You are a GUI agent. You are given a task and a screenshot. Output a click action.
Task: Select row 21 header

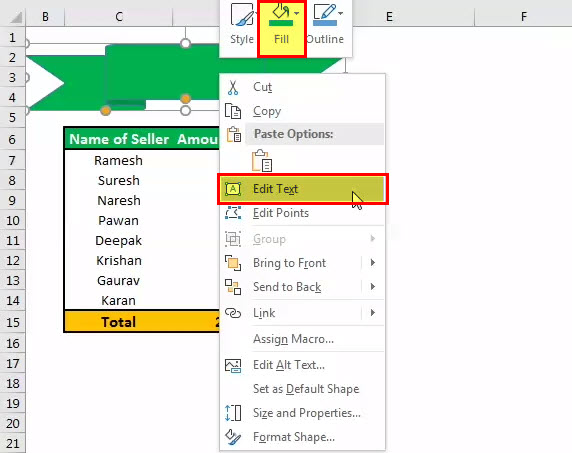coord(12,444)
